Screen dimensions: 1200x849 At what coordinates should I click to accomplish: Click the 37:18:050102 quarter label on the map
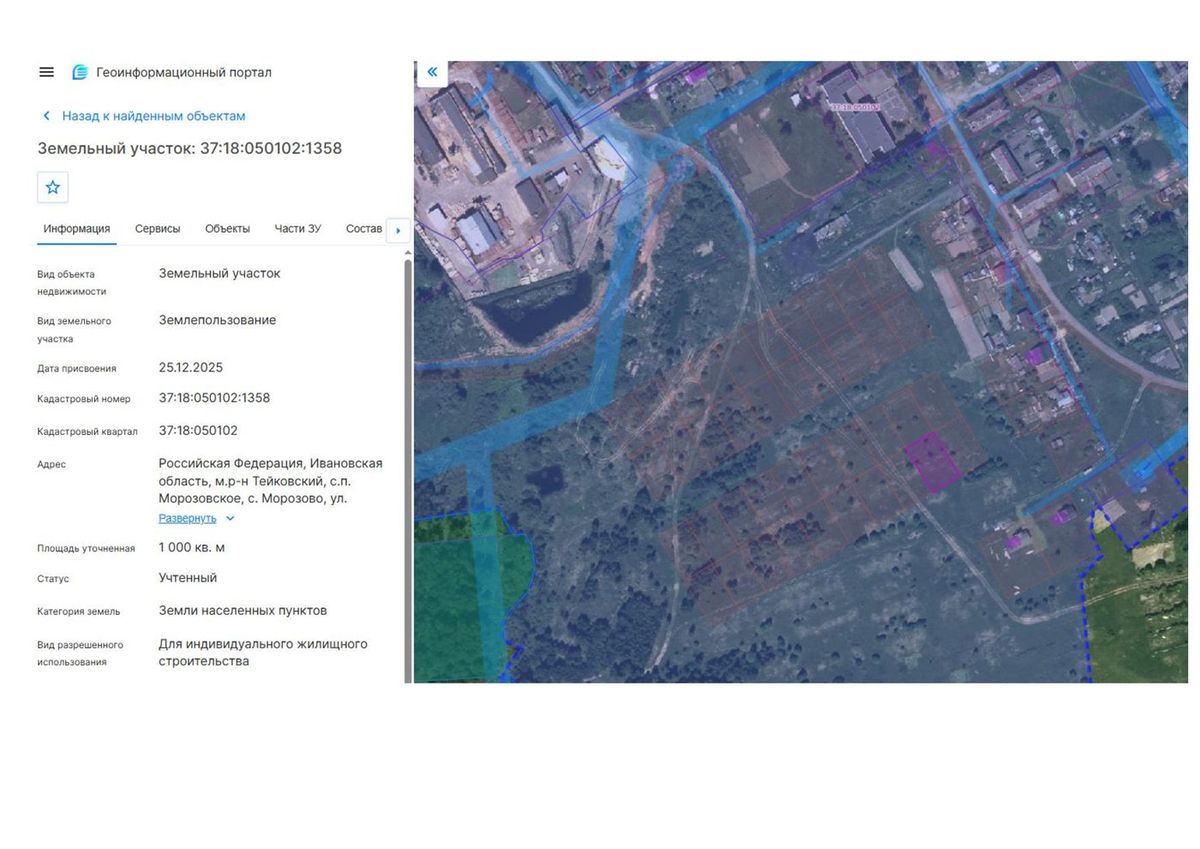pyautogui.click(x=854, y=106)
